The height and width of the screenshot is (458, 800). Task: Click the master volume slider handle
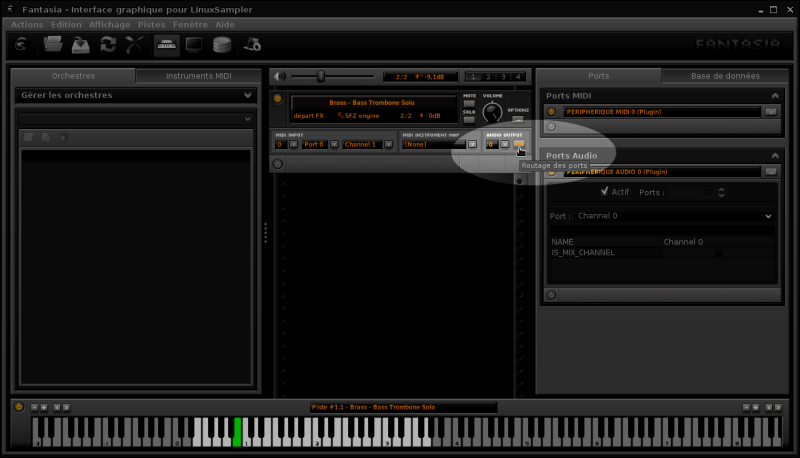(x=320, y=77)
